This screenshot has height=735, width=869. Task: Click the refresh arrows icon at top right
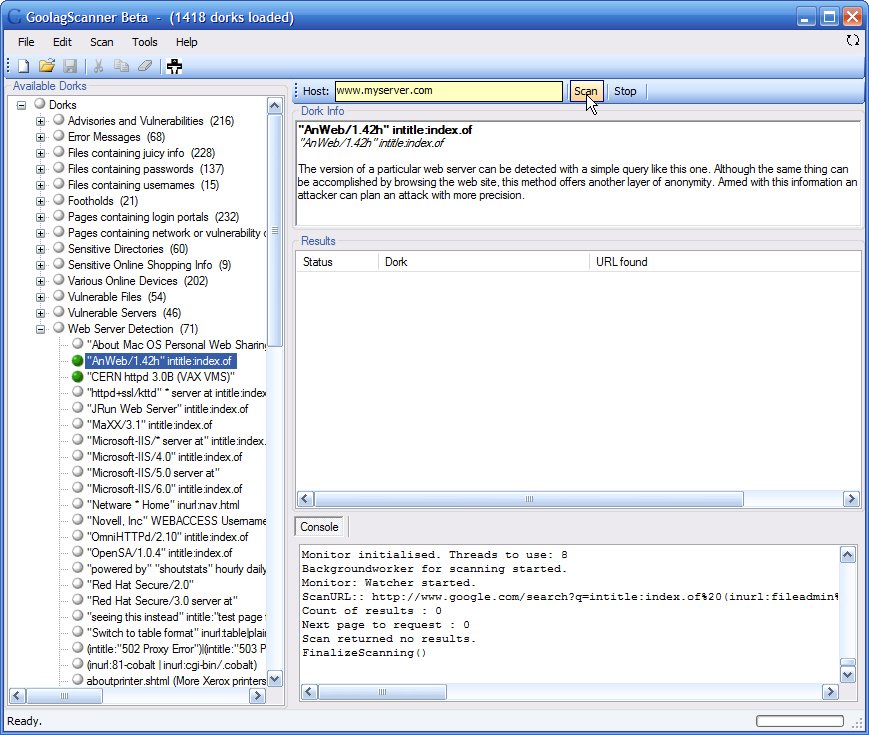tap(852, 40)
